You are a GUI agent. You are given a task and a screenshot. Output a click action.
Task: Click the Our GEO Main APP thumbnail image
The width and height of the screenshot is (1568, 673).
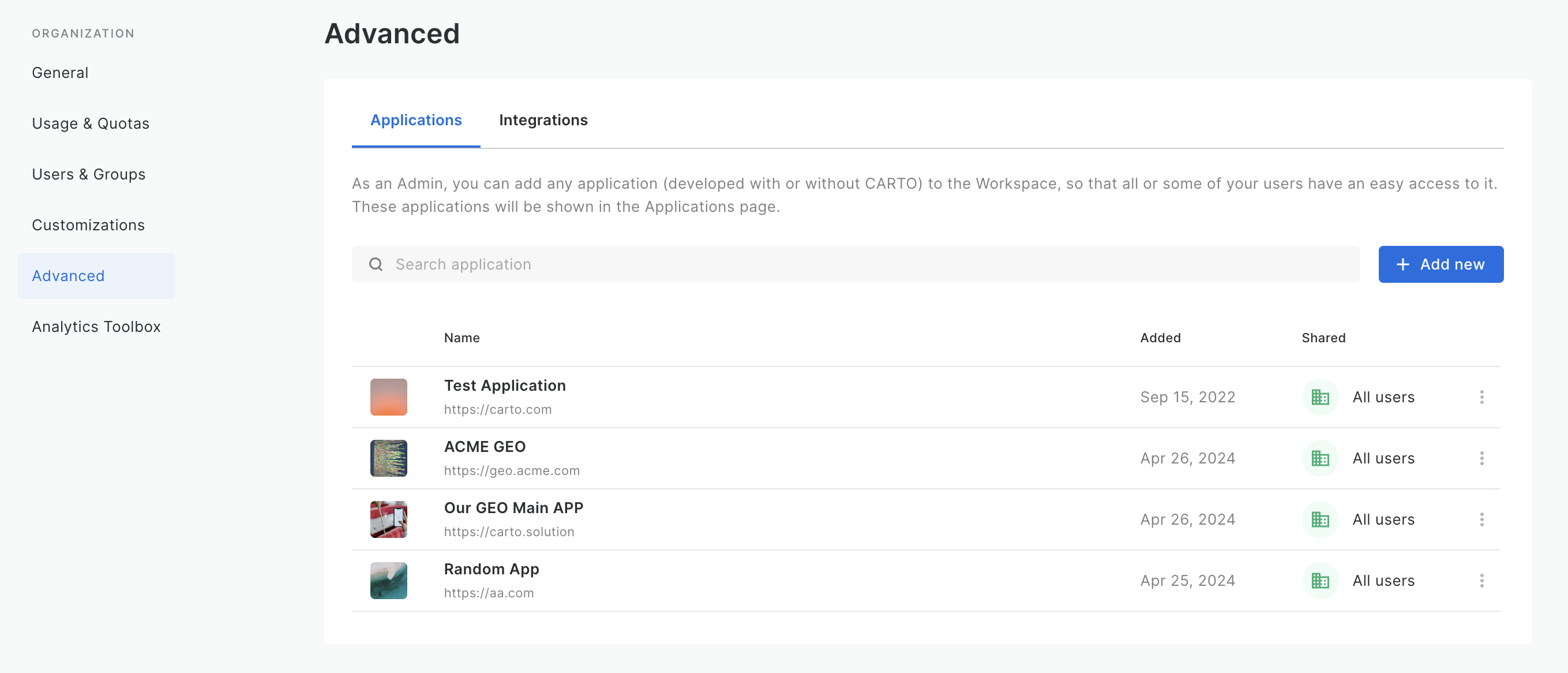(388, 519)
